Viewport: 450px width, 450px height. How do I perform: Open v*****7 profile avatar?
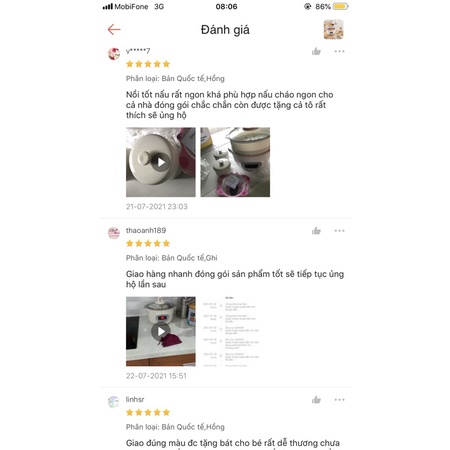pos(114,54)
